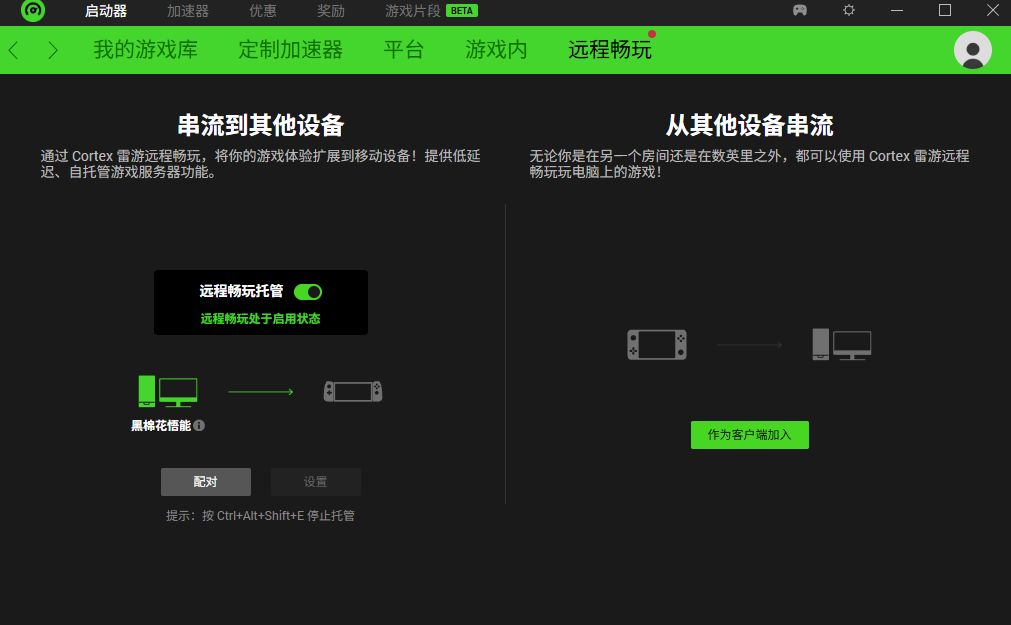Go forward with the right arrow
This screenshot has height=625, width=1011.
53,50
